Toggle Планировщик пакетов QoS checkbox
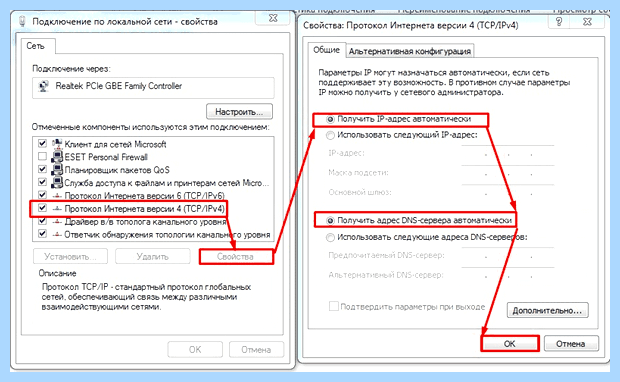The height and width of the screenshot is (382, 620). point(42,169)
